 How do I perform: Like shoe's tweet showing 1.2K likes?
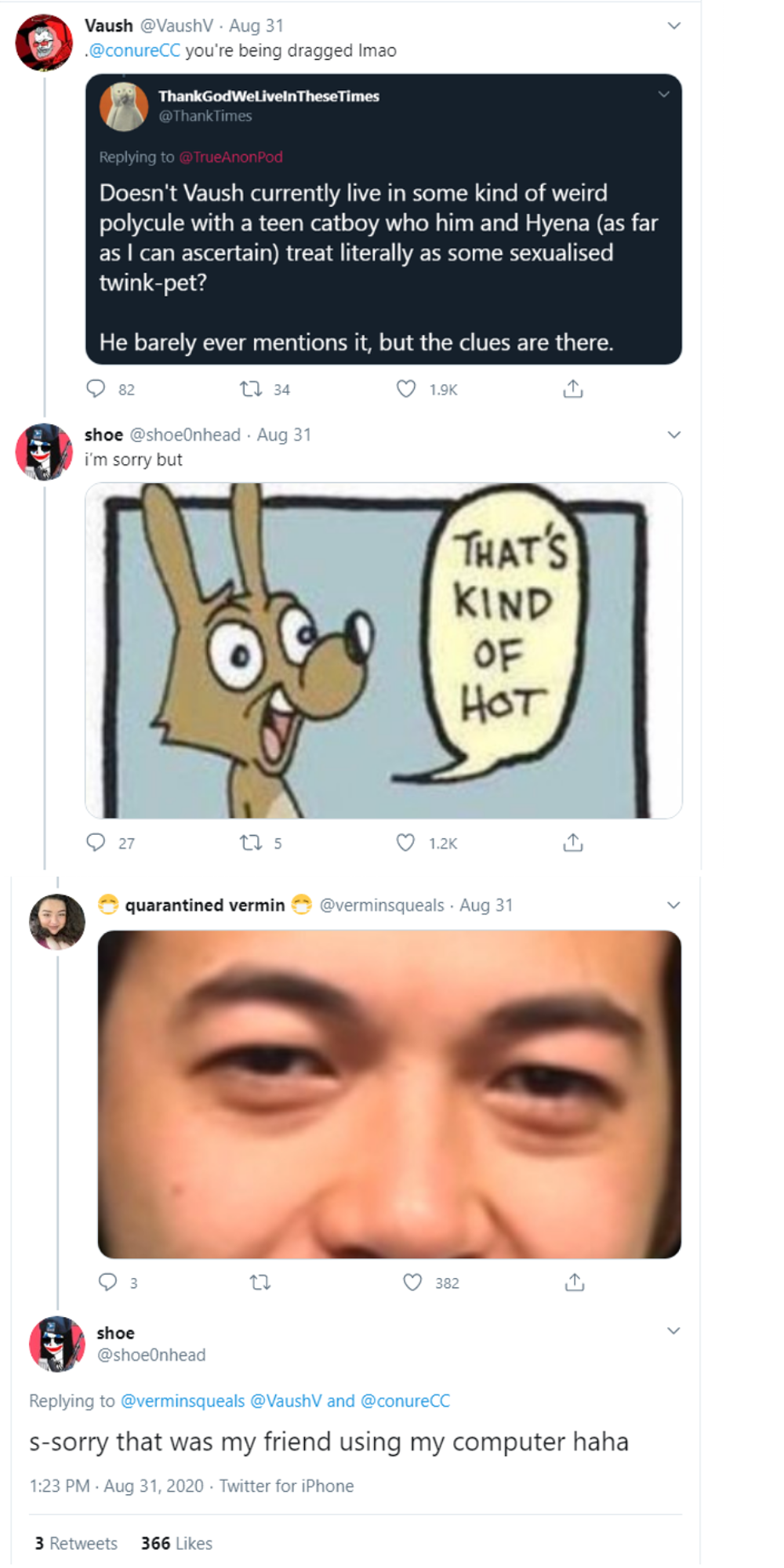(405, 843)
